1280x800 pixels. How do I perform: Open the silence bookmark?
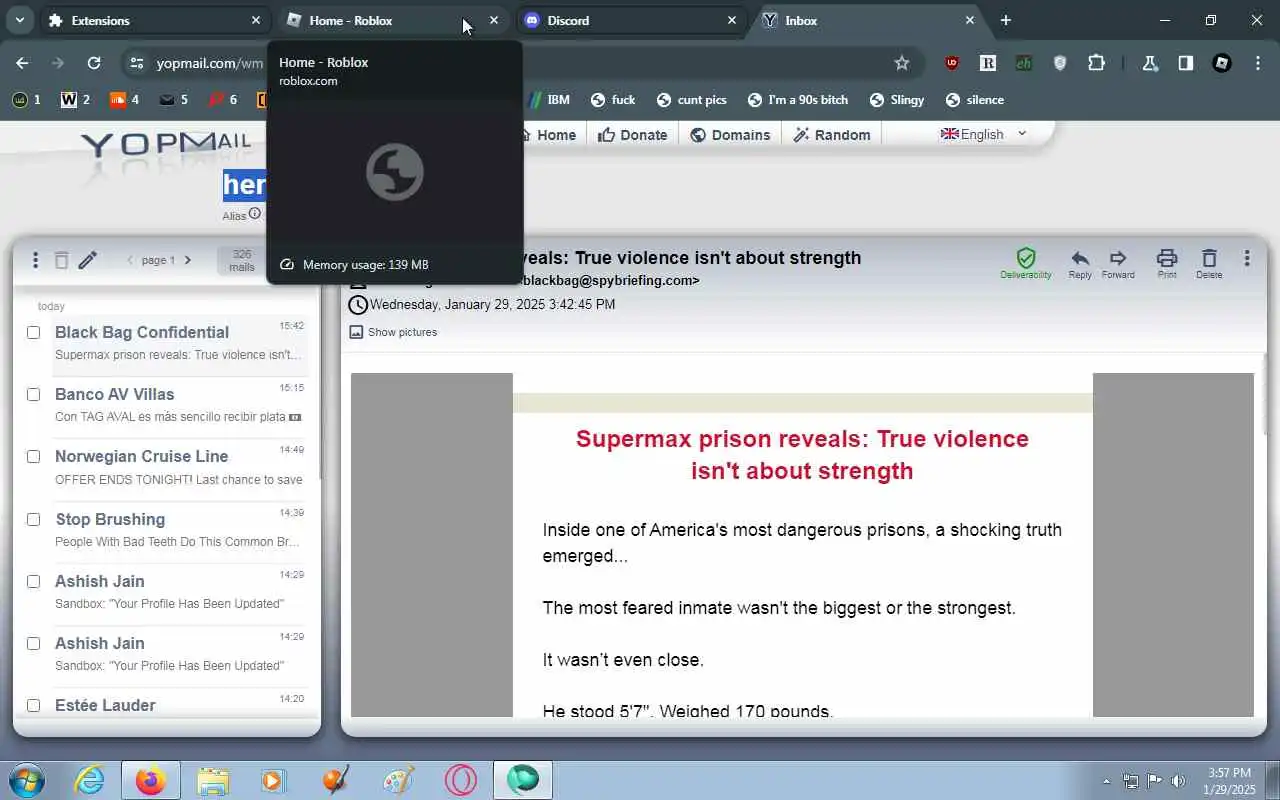point(975,100)
